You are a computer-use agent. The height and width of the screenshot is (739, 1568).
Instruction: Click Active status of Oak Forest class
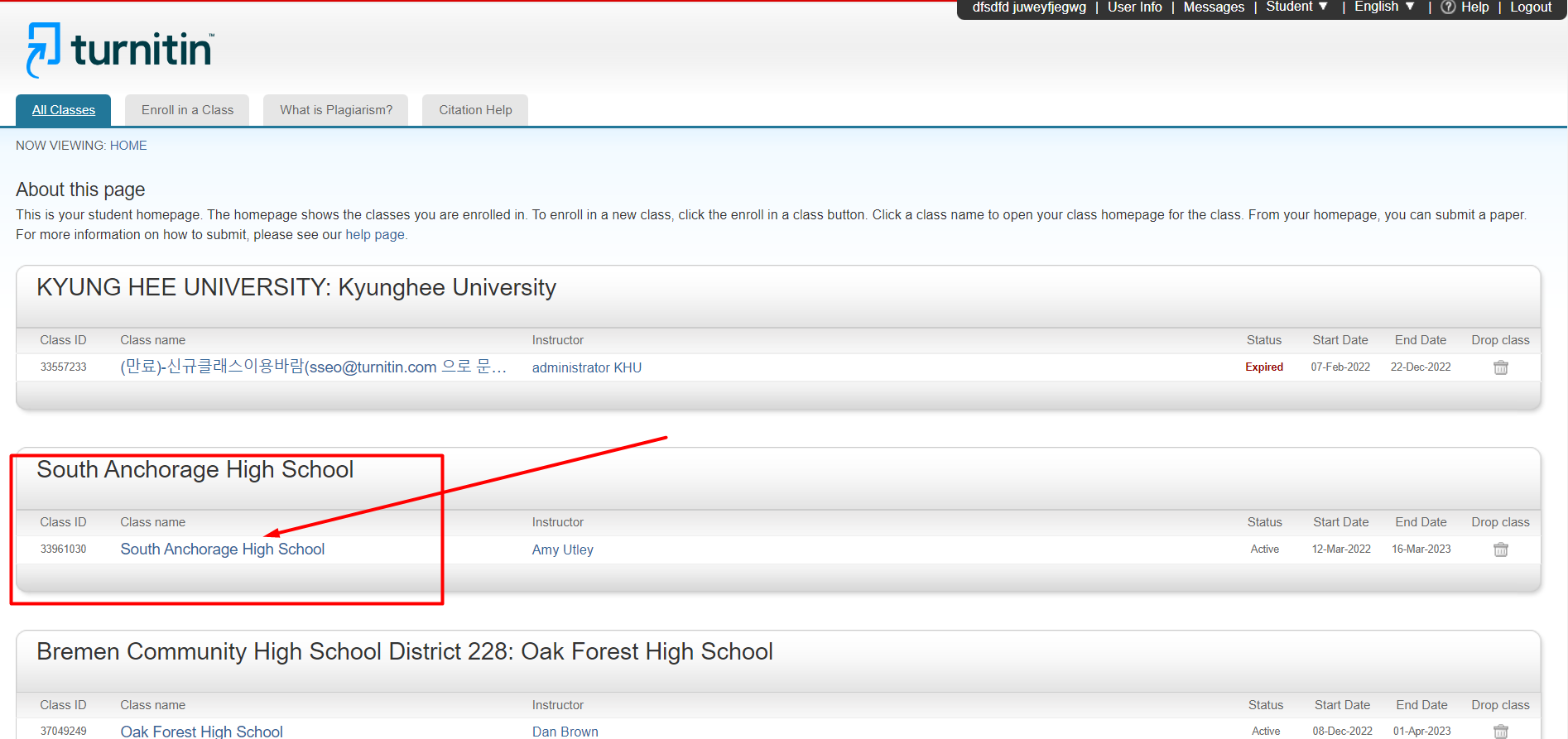click(x=1266, y=731)
